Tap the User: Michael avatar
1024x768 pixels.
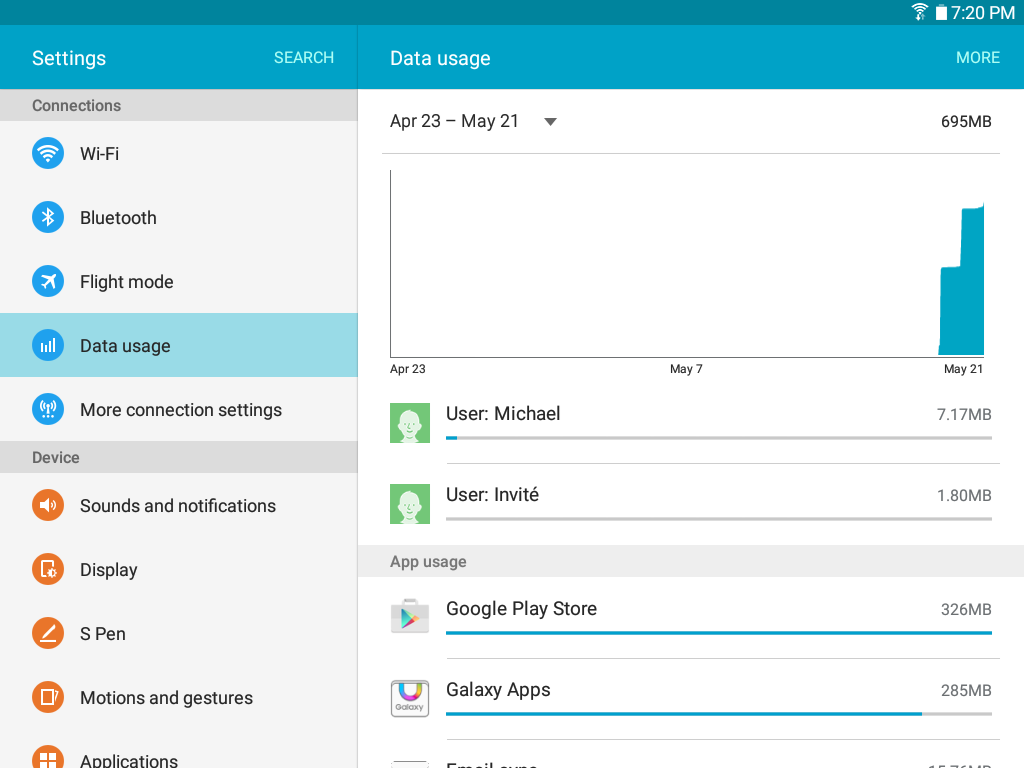[409, 423]
